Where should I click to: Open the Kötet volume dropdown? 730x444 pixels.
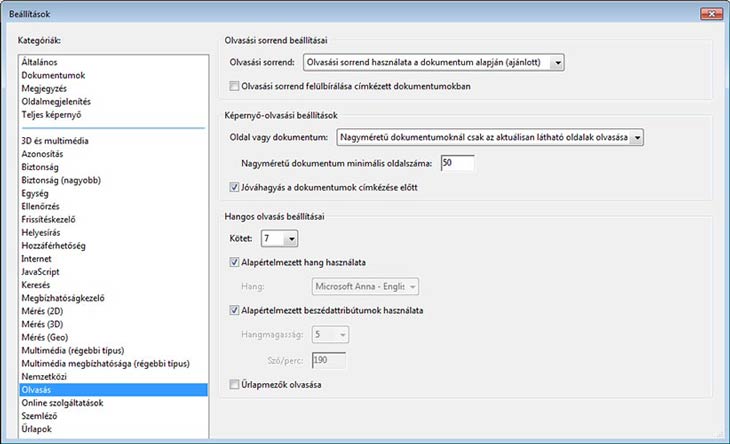coord(279,239)
